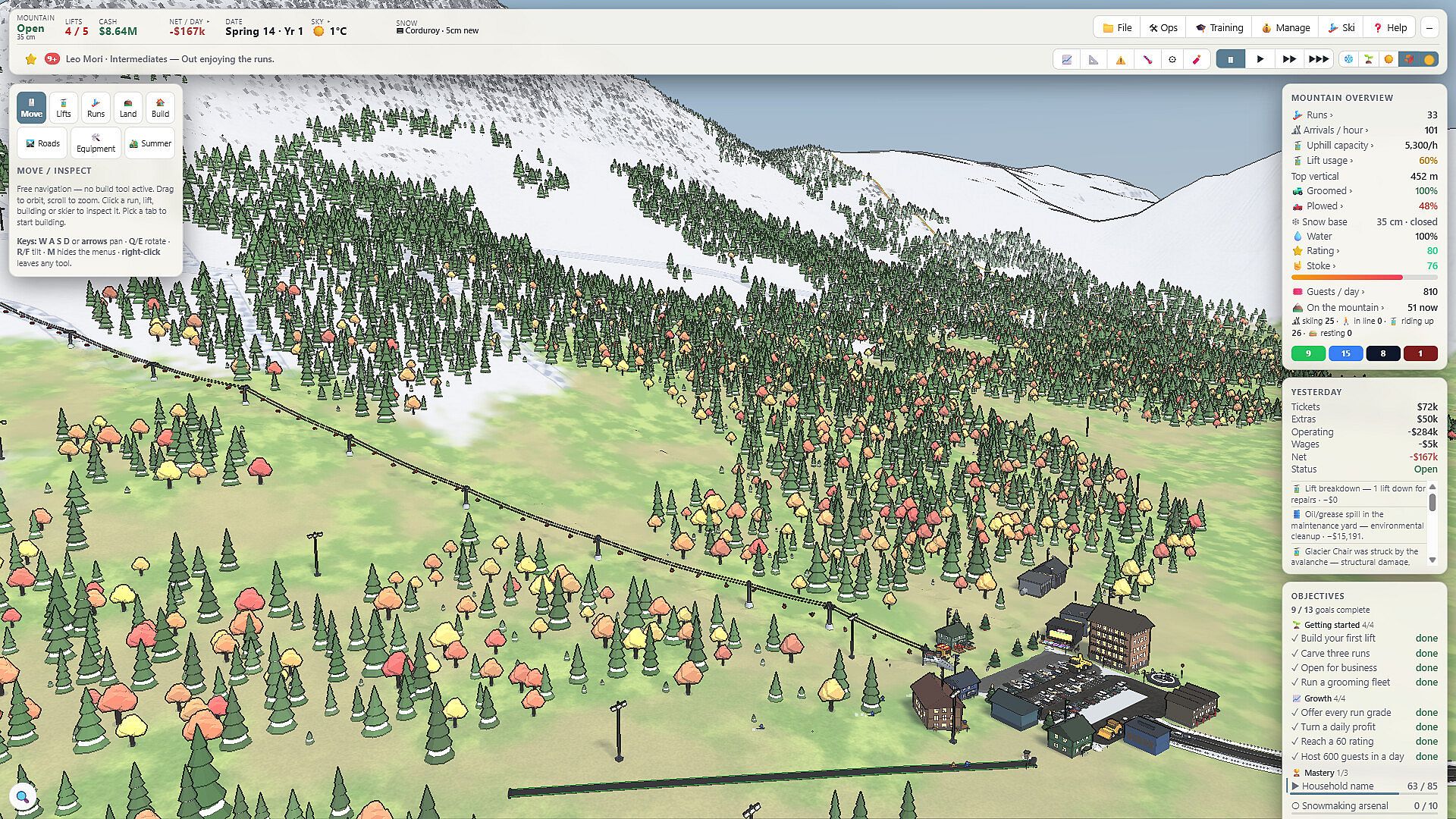Viewport: 1456px width, 819px height.
Task: Expand On the mountain details
Action: click(1364, 308)
